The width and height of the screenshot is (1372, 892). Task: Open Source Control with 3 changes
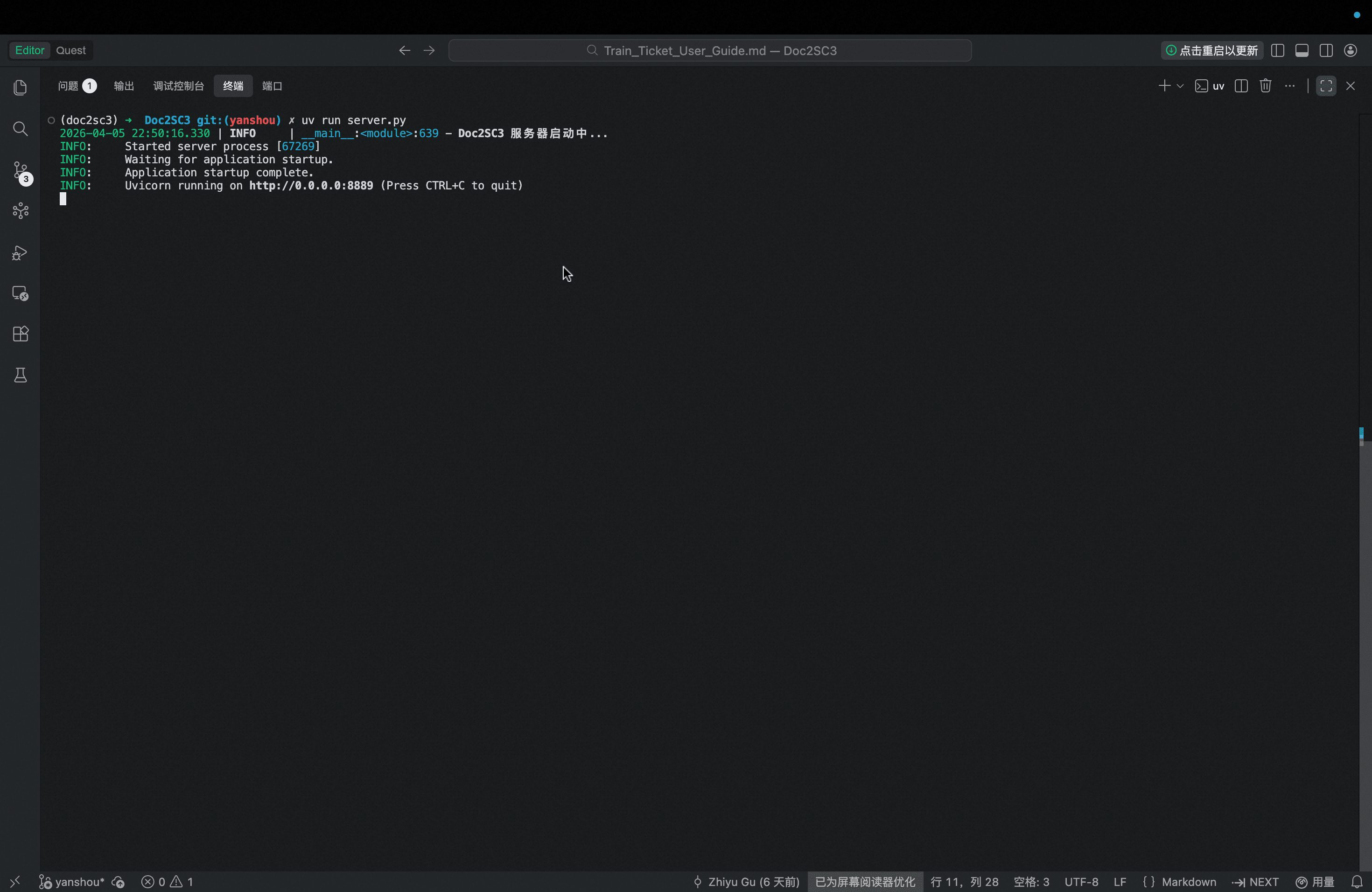(21, 171)
